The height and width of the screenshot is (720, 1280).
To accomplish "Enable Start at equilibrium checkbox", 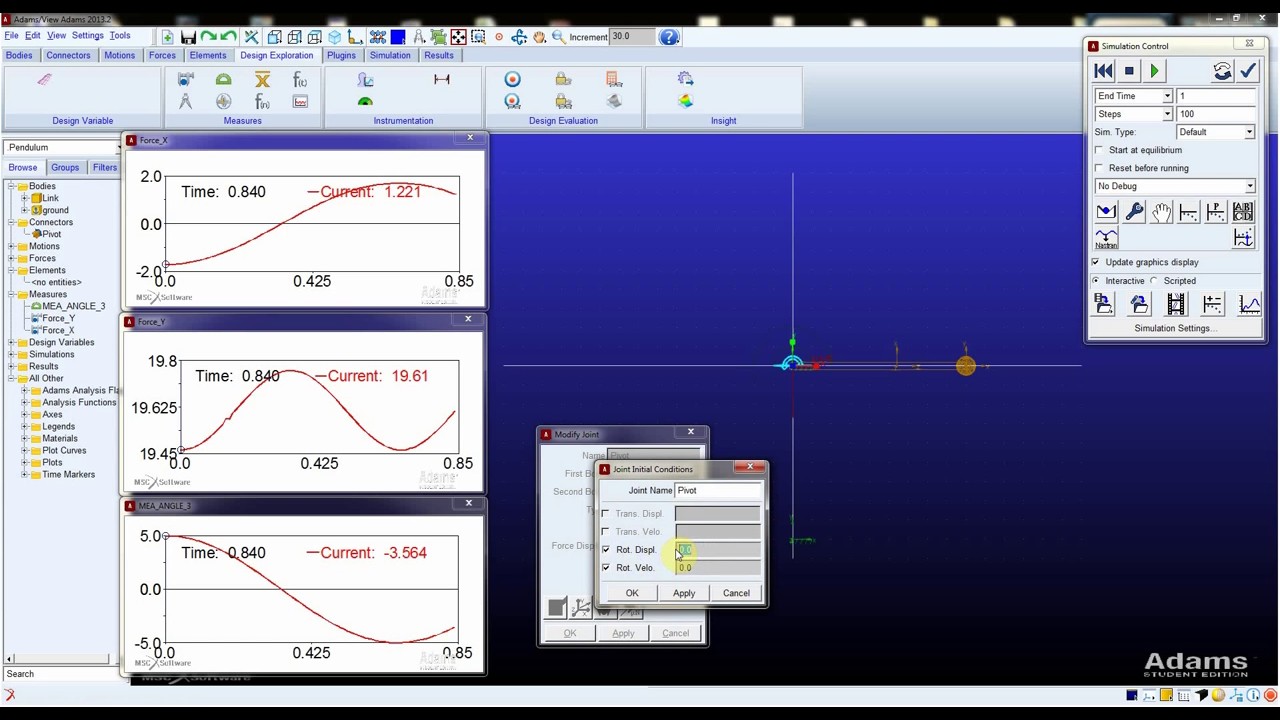I will (x=1100, y=150).
